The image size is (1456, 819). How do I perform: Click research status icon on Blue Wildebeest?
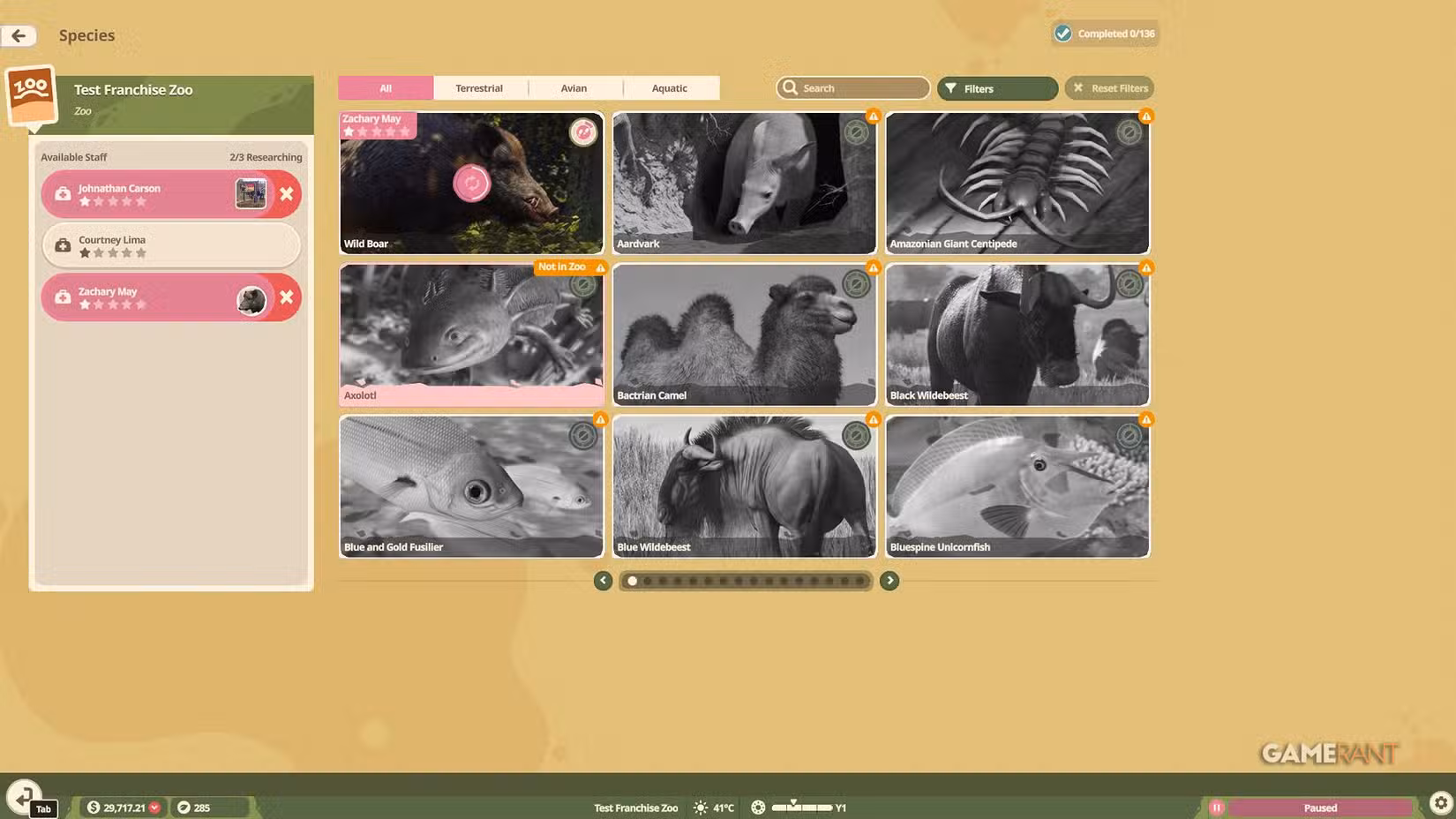[856, 435]
